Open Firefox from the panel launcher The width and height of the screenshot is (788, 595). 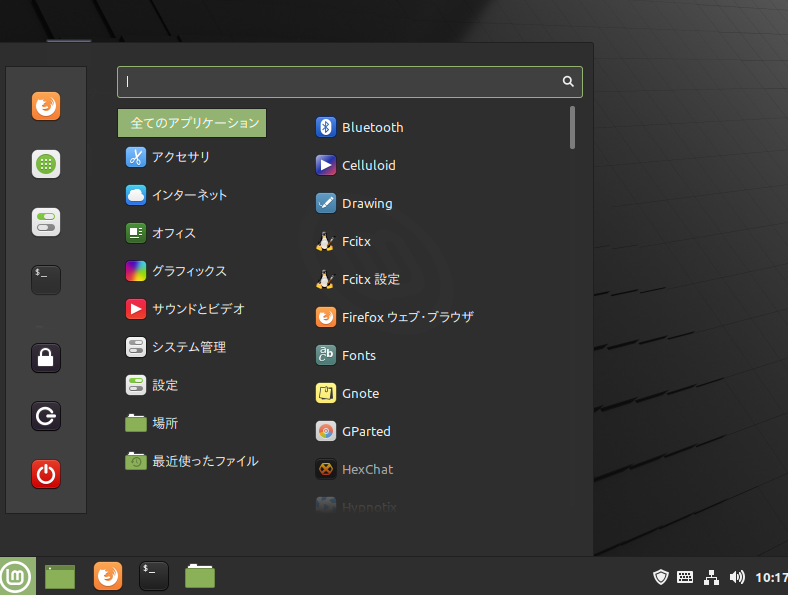tap(108, 576)
